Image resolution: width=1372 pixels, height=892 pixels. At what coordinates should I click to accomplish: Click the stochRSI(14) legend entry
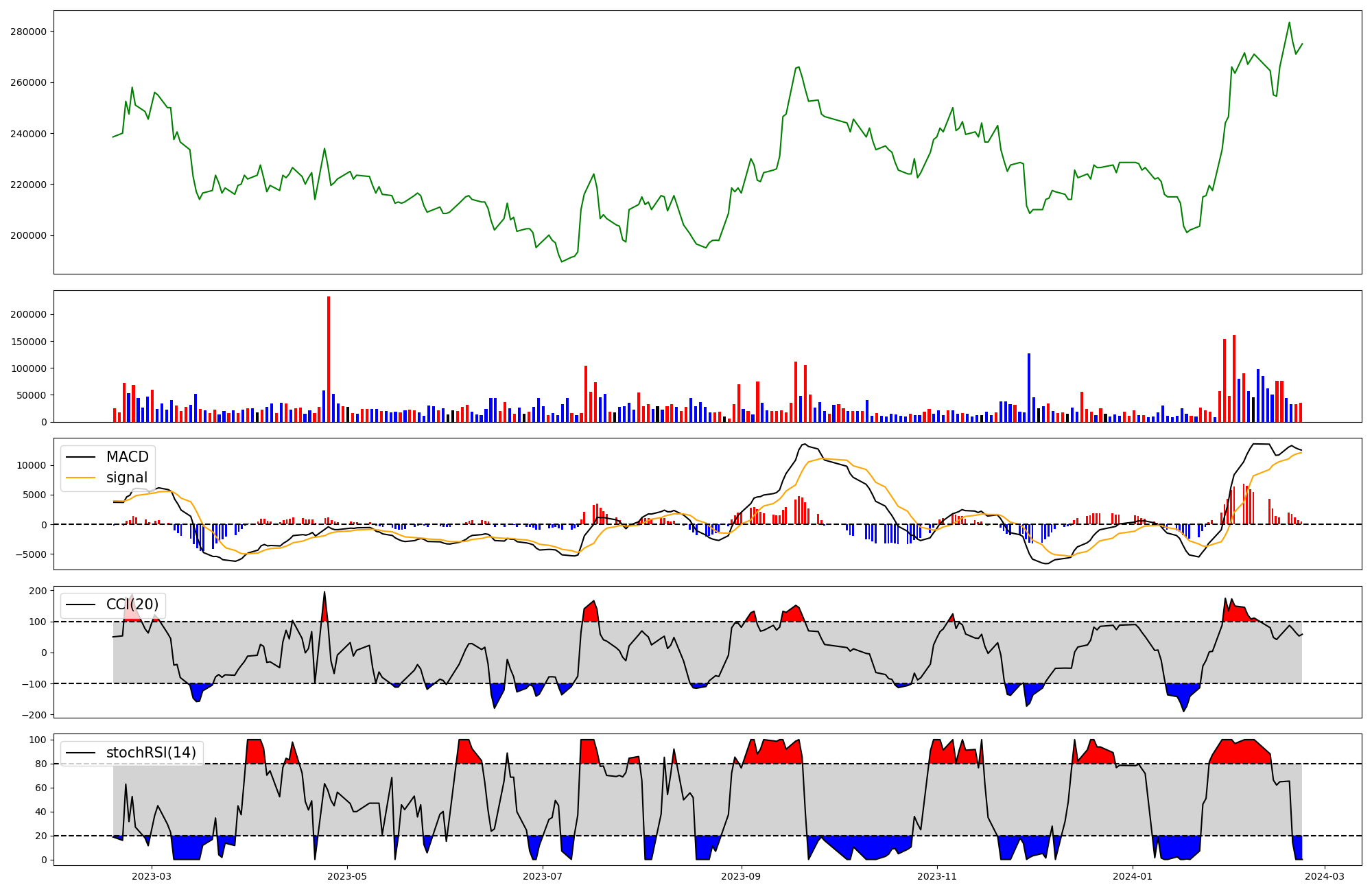click(151, 753)
